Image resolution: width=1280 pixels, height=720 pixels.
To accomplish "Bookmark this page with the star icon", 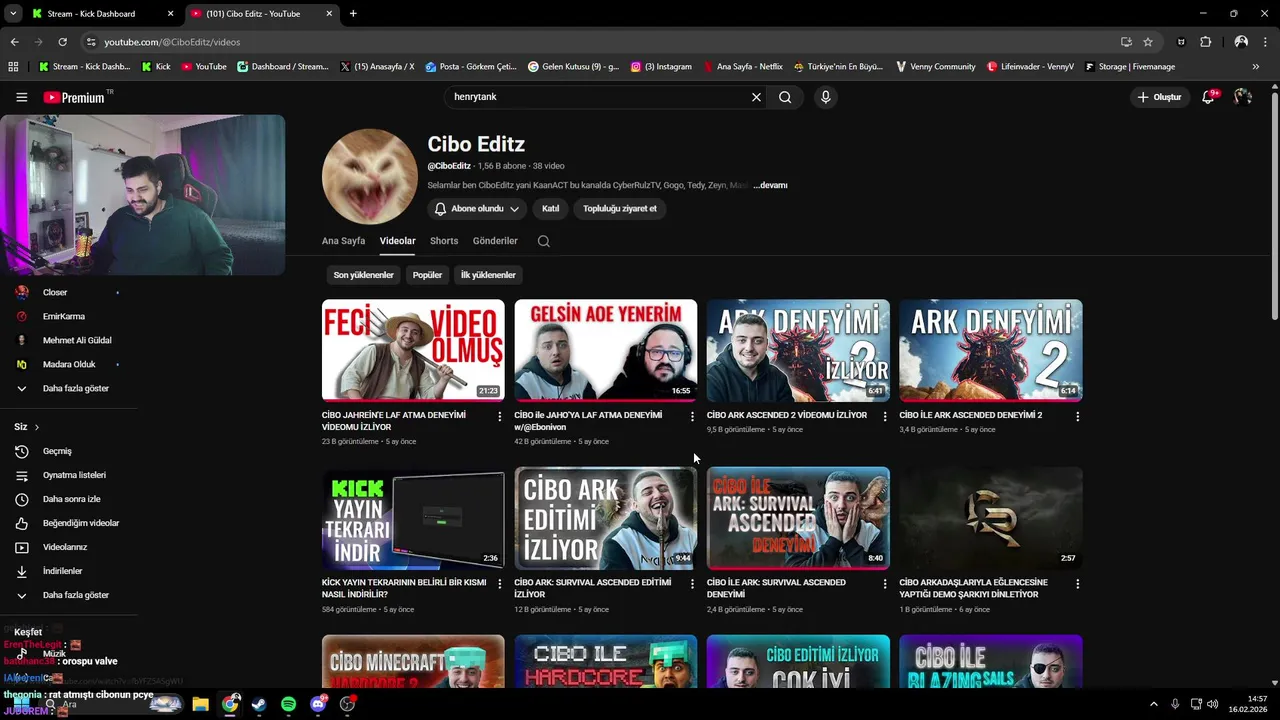I will 1148,42.
